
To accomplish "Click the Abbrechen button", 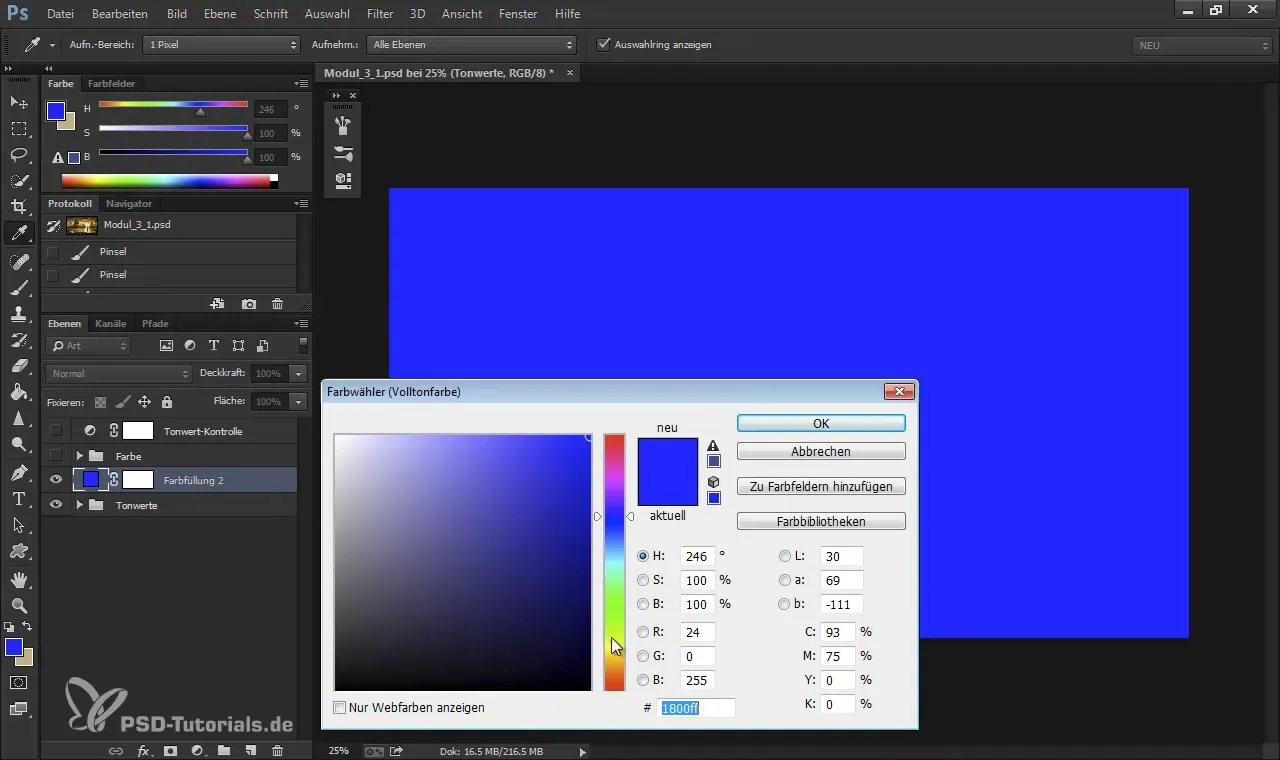I will 821,451.
